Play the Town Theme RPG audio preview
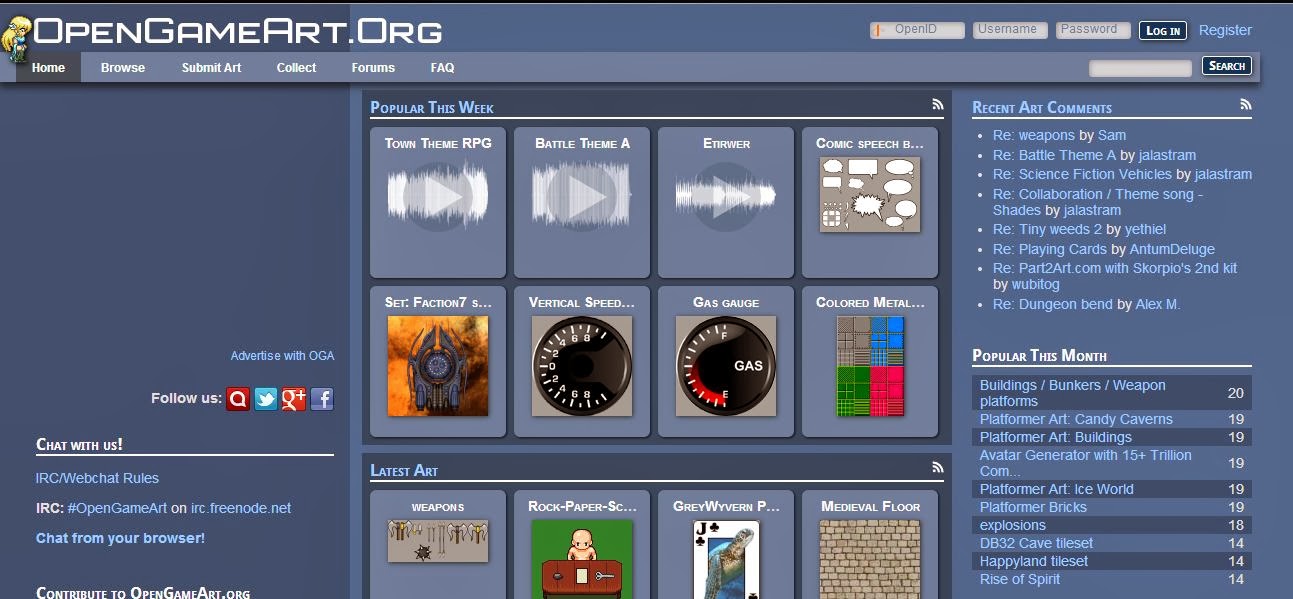Viewport: 1293px width, 599px height. coord(438,195)
